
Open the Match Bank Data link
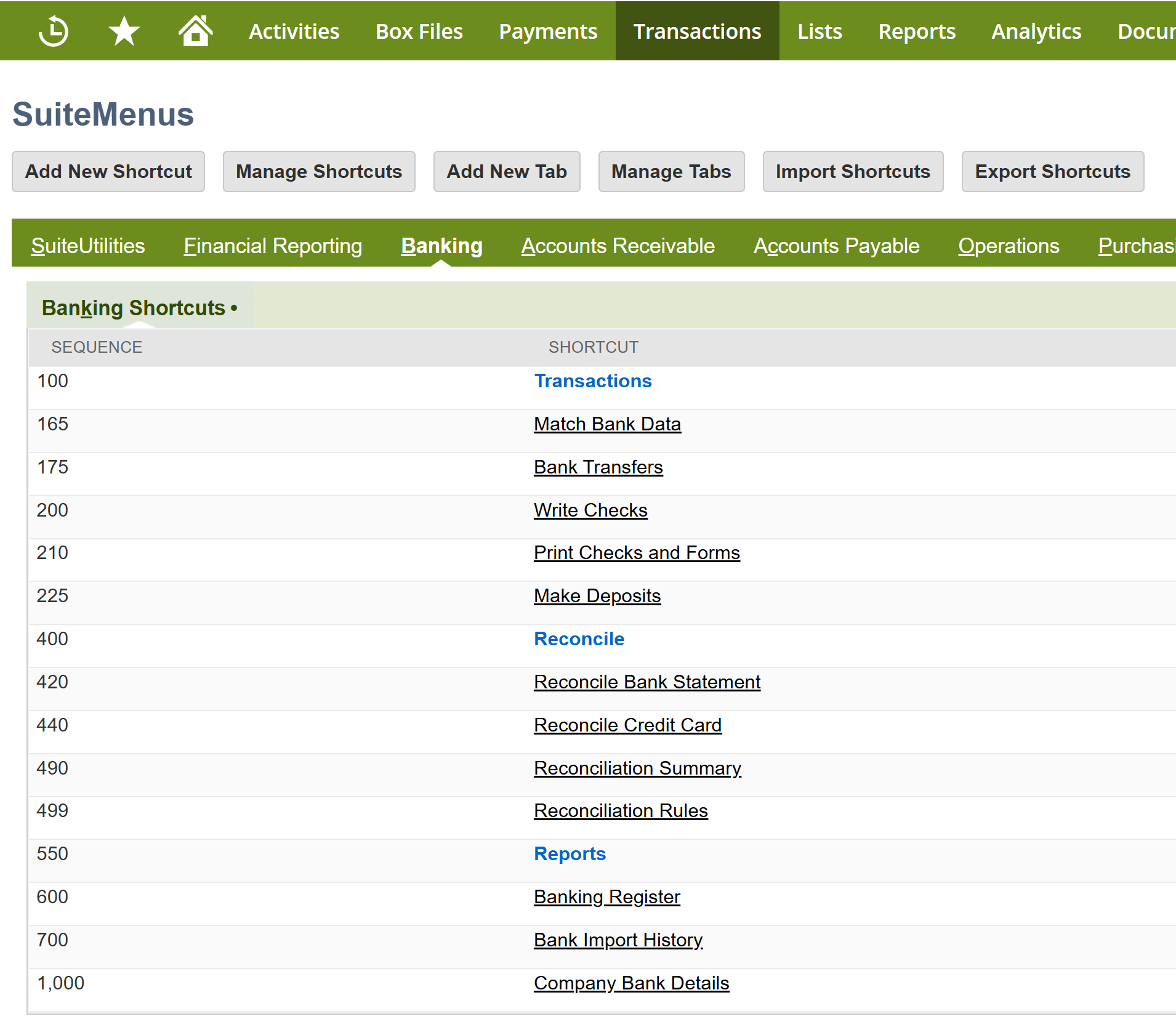coord(607,424)
